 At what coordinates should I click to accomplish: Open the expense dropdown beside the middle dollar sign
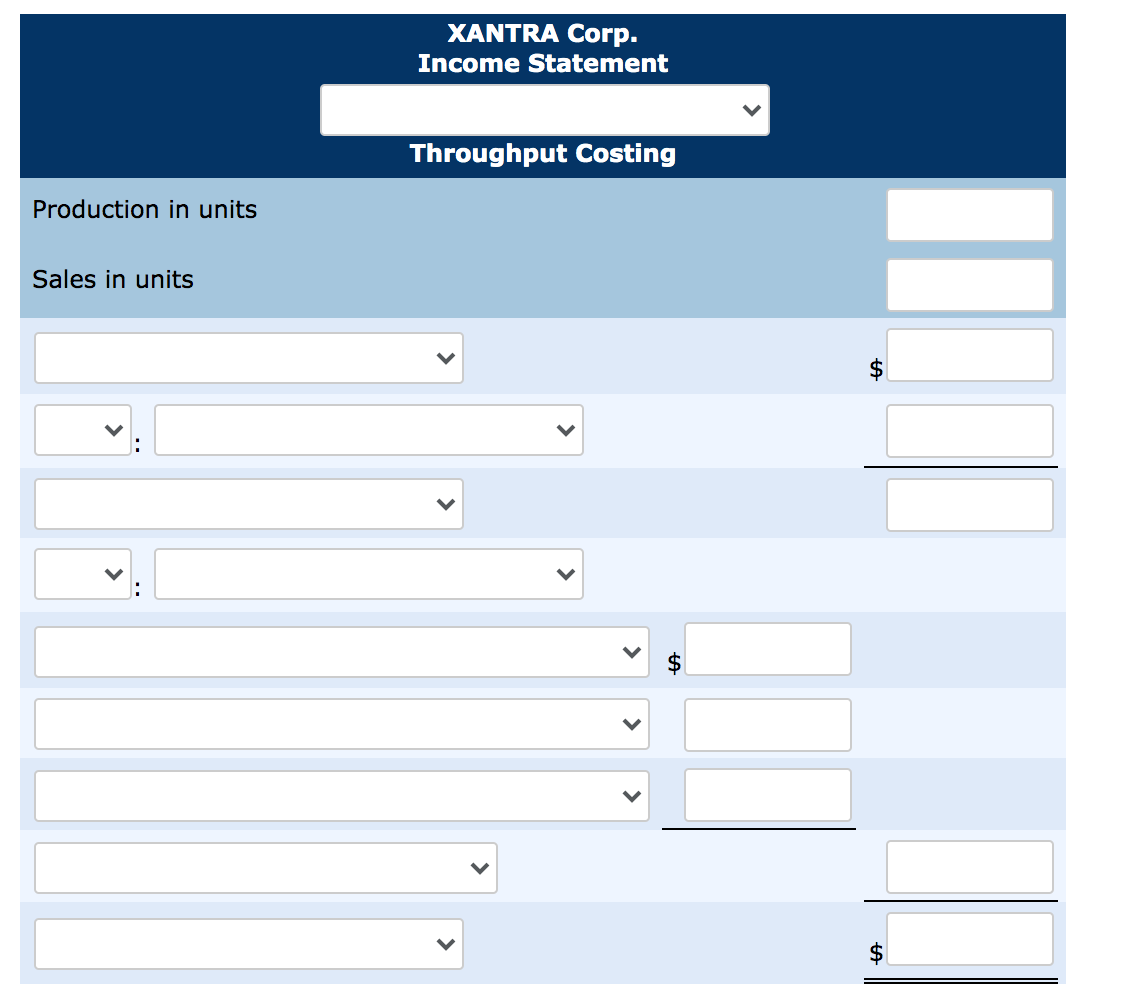click(341, 650)
